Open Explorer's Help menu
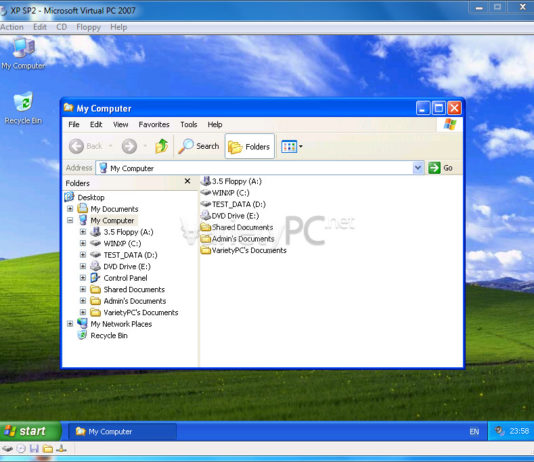Viewport: 534px width, 462px height. click(215, 125)
